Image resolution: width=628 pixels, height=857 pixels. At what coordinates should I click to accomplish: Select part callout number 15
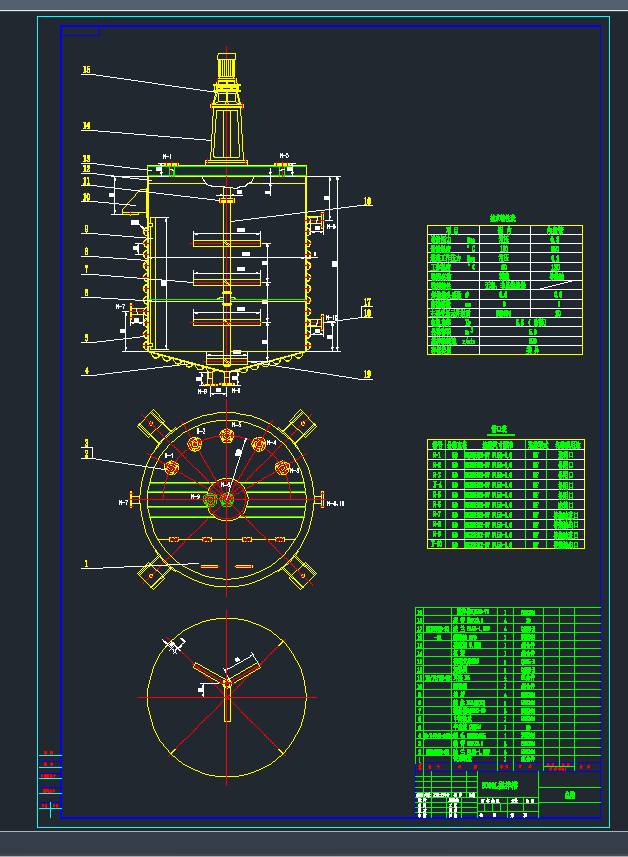tap(87, 70)
